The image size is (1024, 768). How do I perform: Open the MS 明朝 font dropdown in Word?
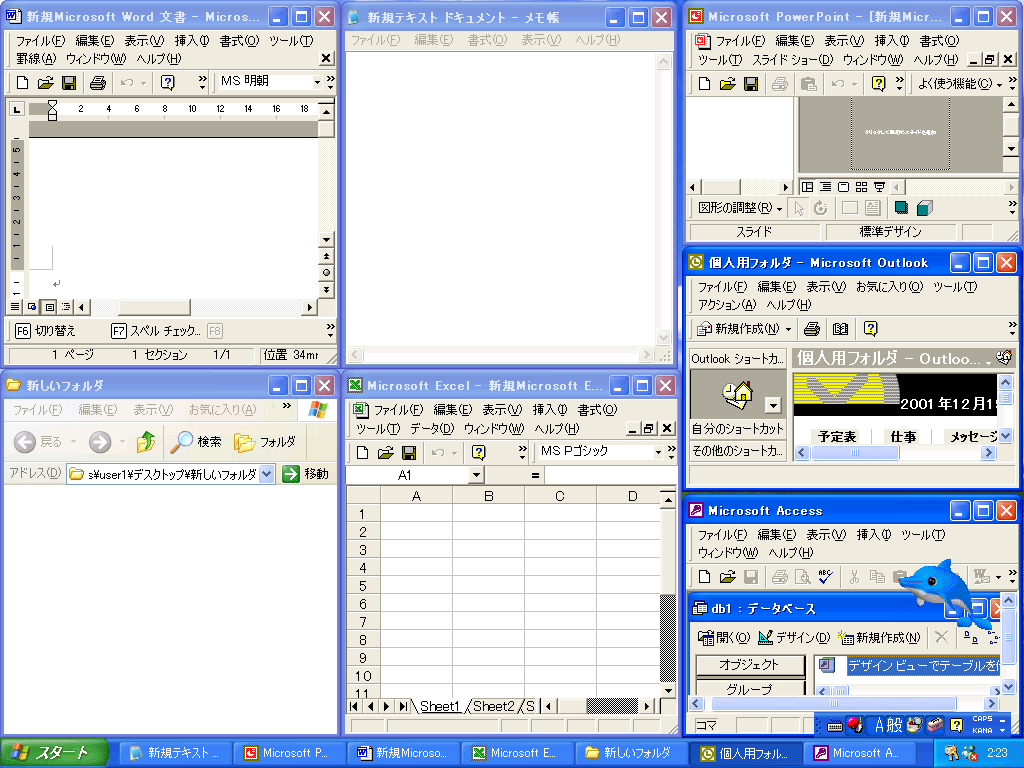click(x=317, y=82)
